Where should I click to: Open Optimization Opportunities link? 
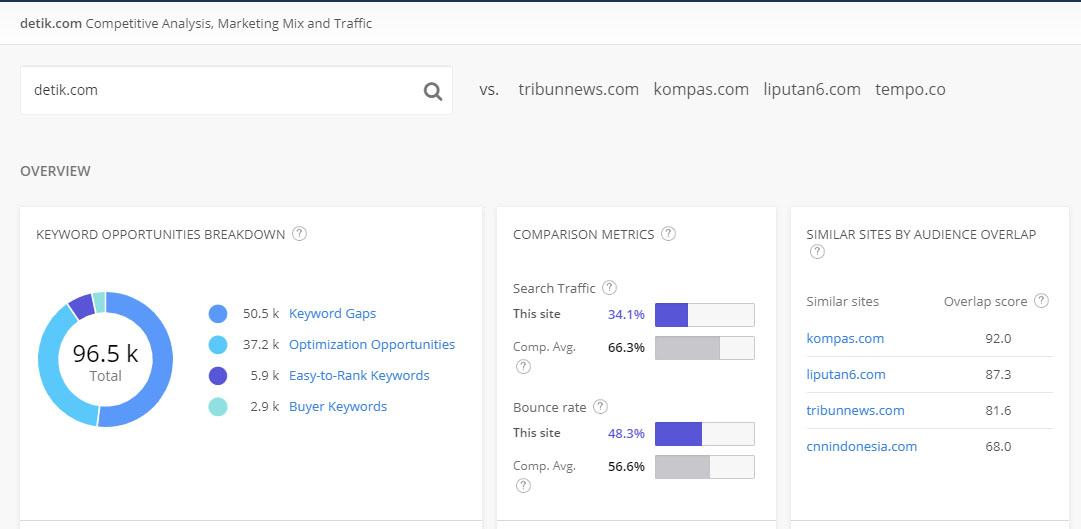pos(372,345)
